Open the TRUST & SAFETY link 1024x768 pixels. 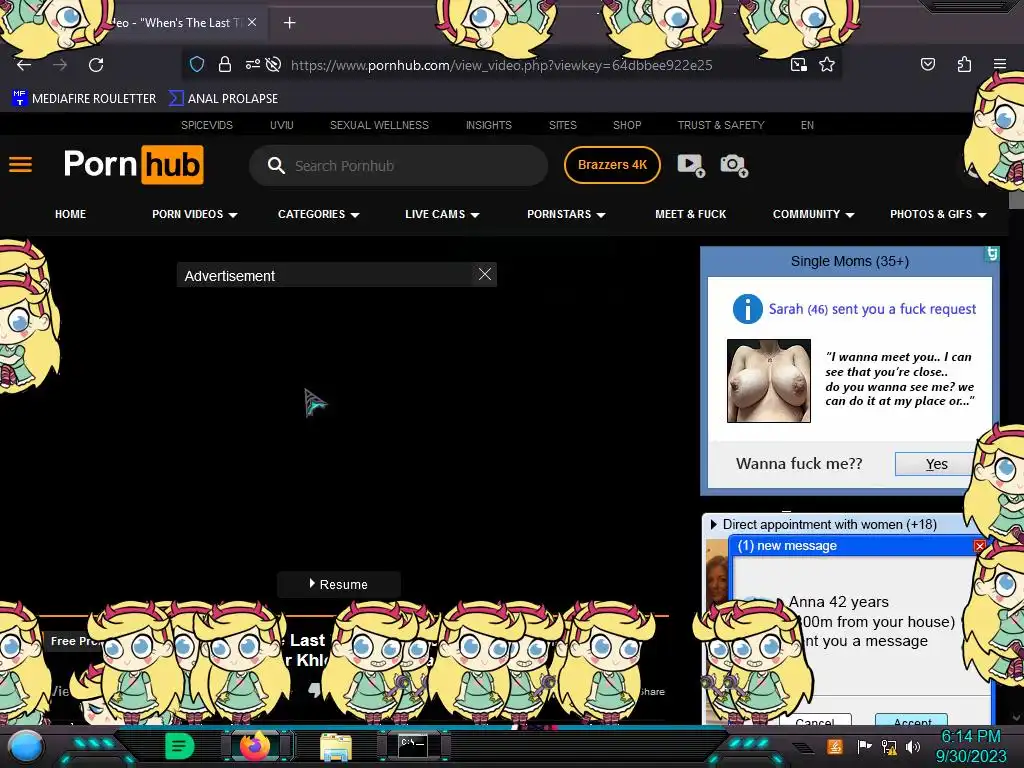coord(720,125)
